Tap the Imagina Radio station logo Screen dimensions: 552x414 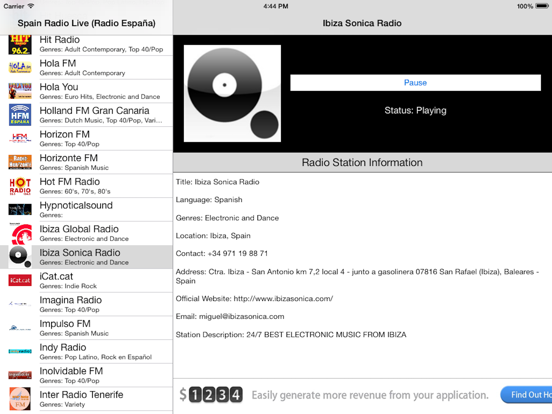[x=20, y=304]
